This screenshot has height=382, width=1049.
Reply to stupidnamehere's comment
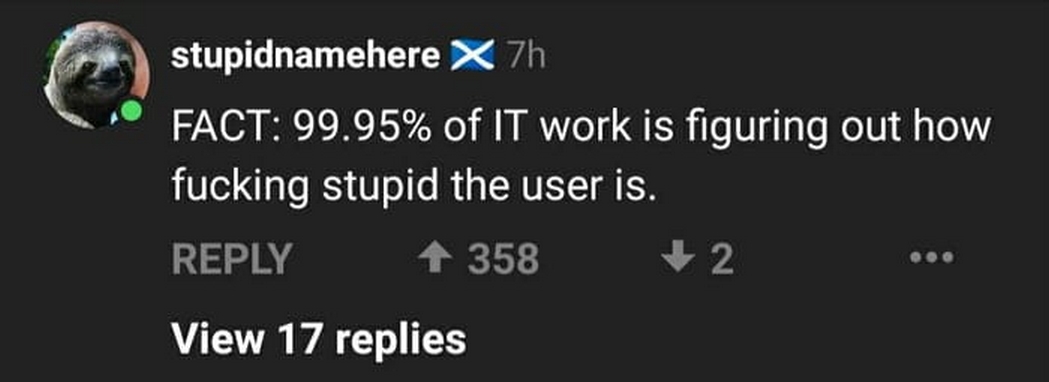(x=231, y=259)
